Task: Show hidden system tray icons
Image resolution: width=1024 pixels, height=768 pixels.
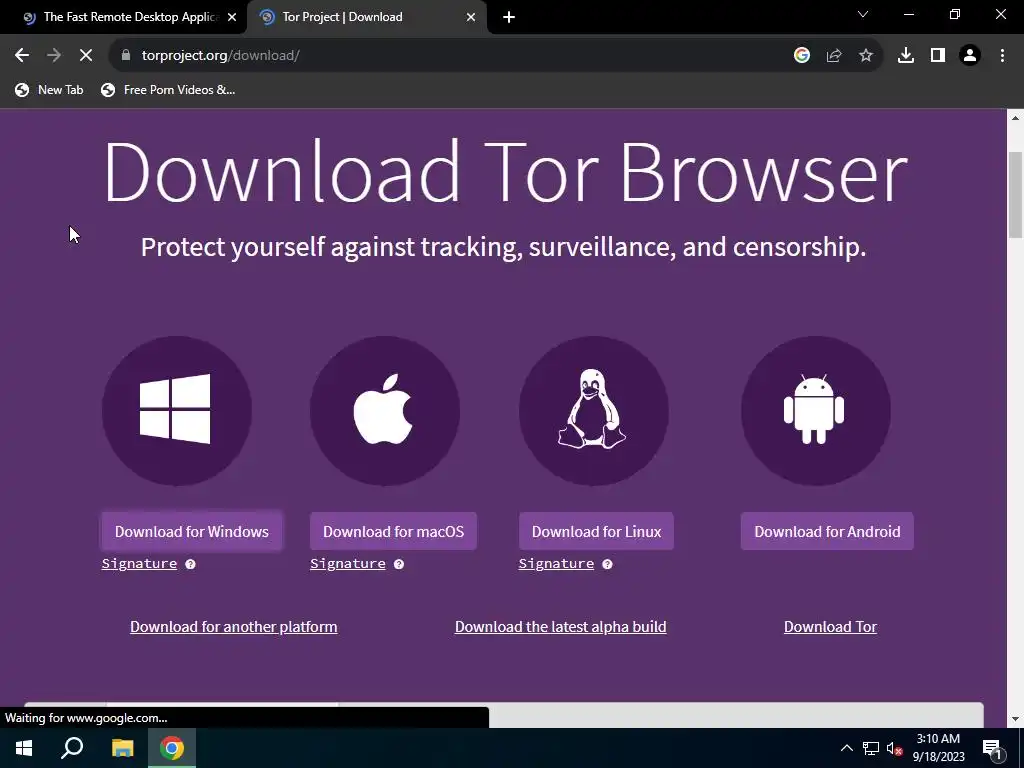Action: point(846,748)
